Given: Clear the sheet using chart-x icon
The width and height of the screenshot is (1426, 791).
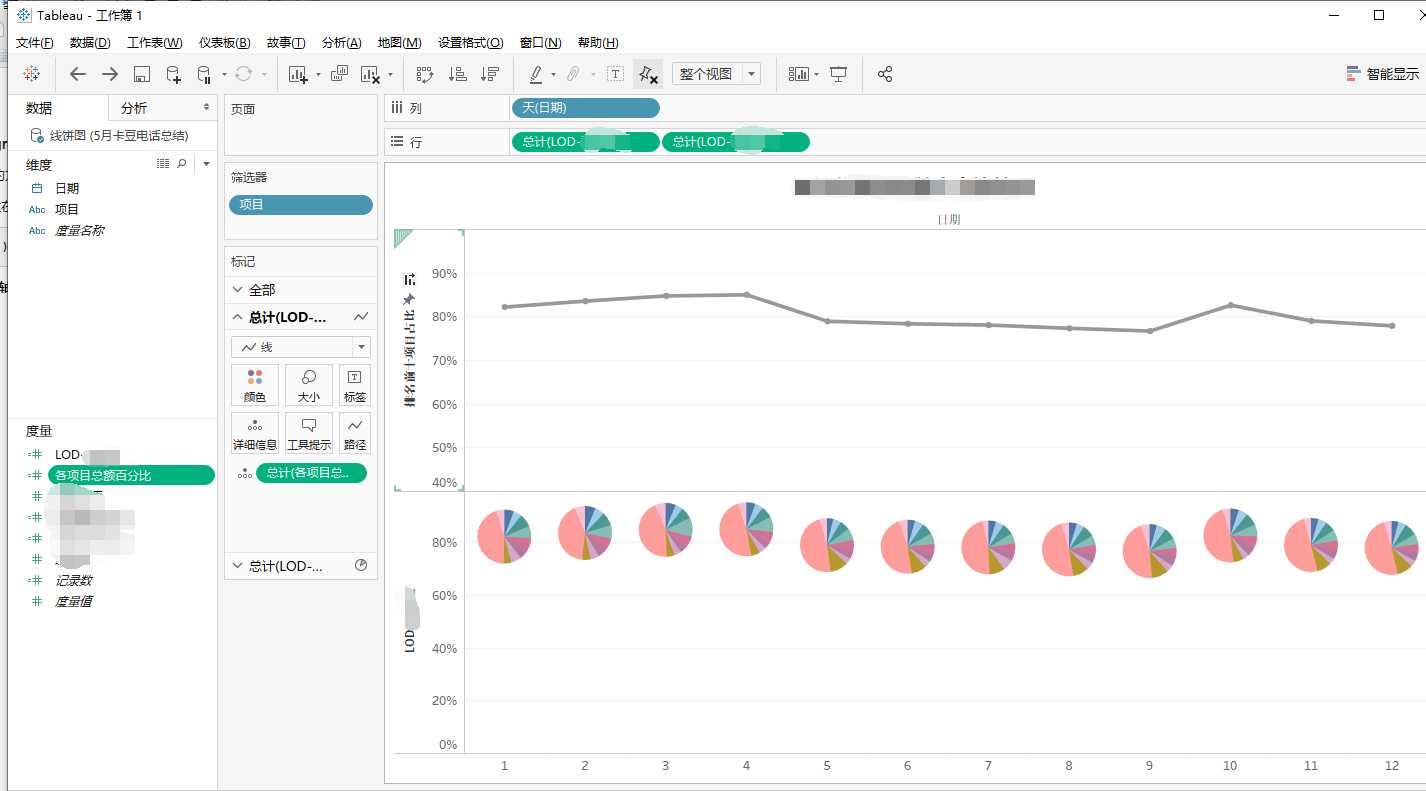Looking at the screenshot, I should click(x=370, y=74).
